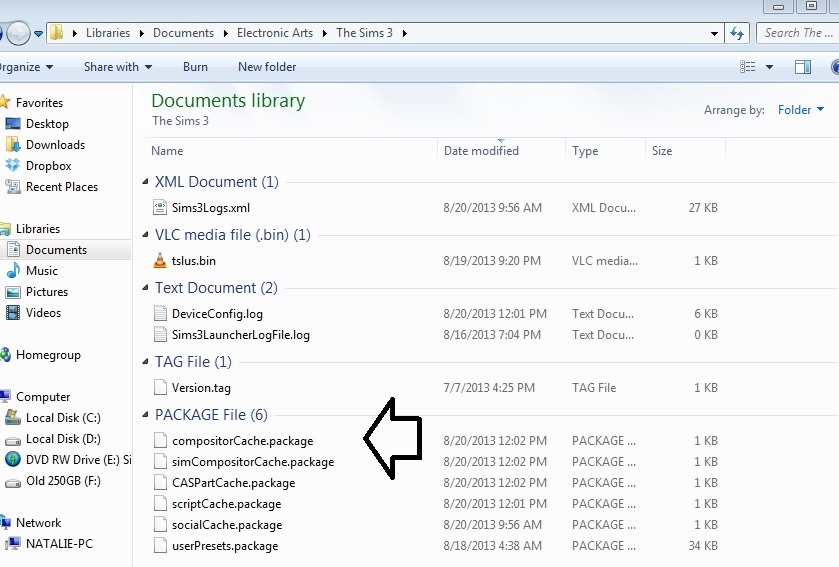Click the DVD RW Drive (E:) icon

coord(13,459)
